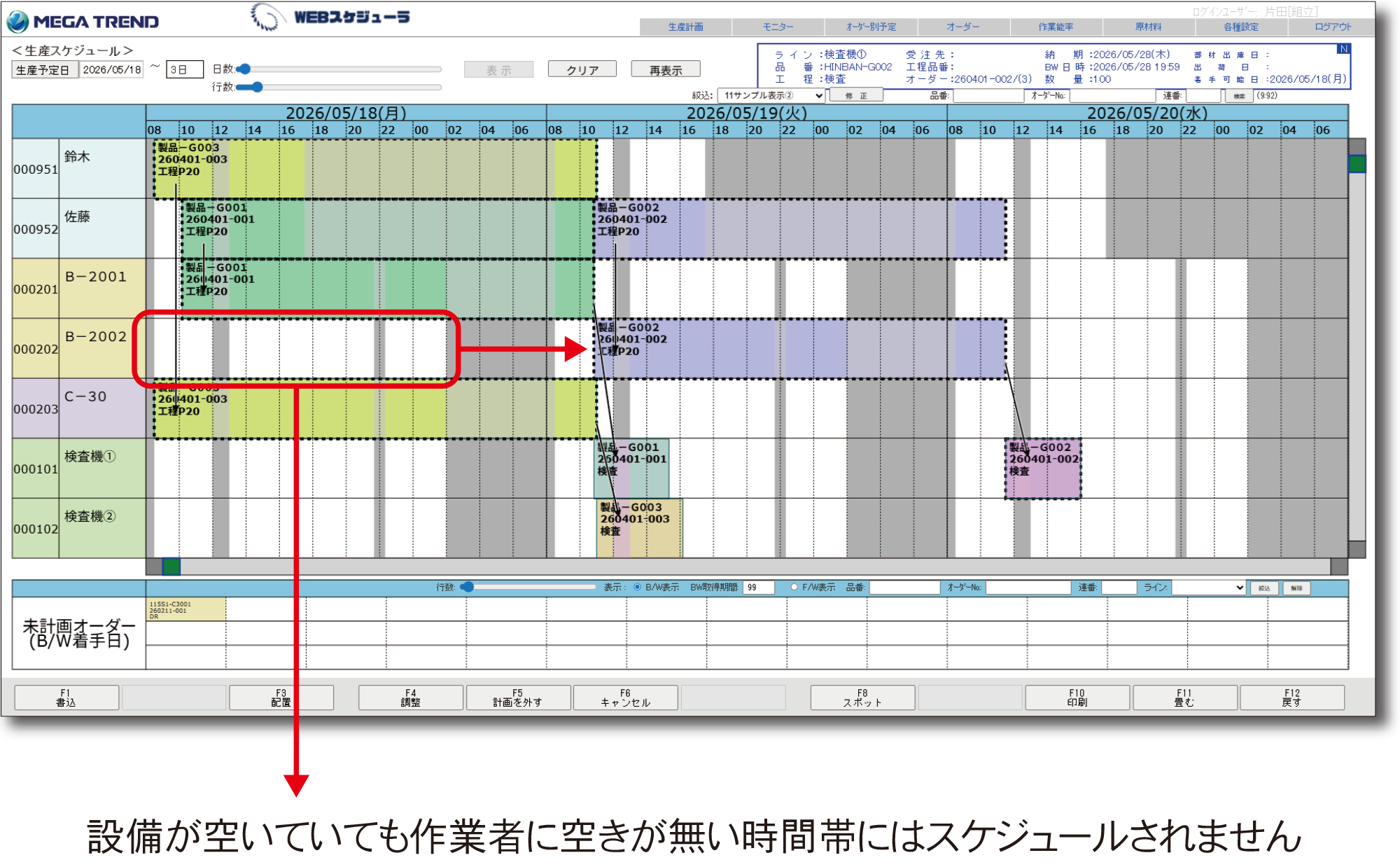
Task: Focus the top 連番 field
Action: 1203,96
